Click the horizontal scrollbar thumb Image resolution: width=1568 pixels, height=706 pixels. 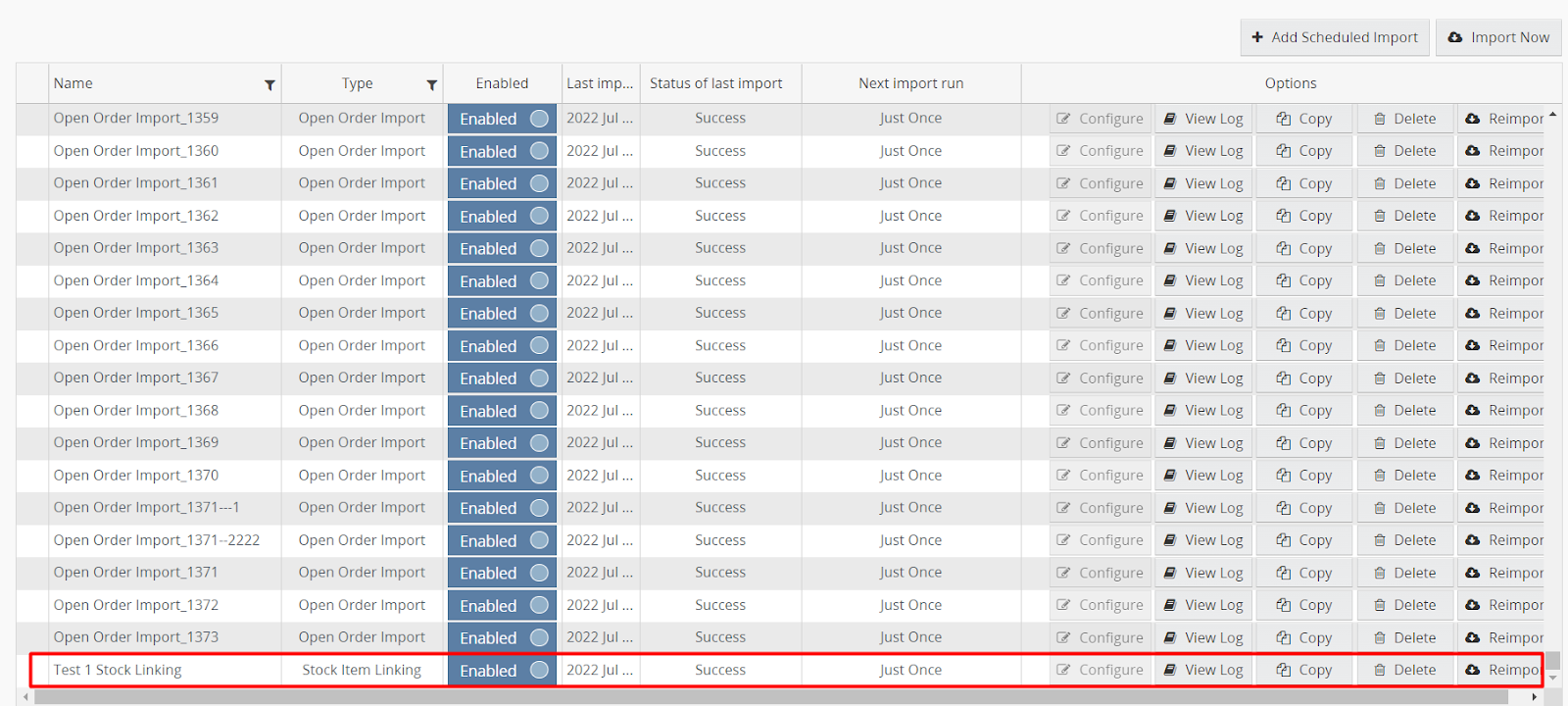770,697
